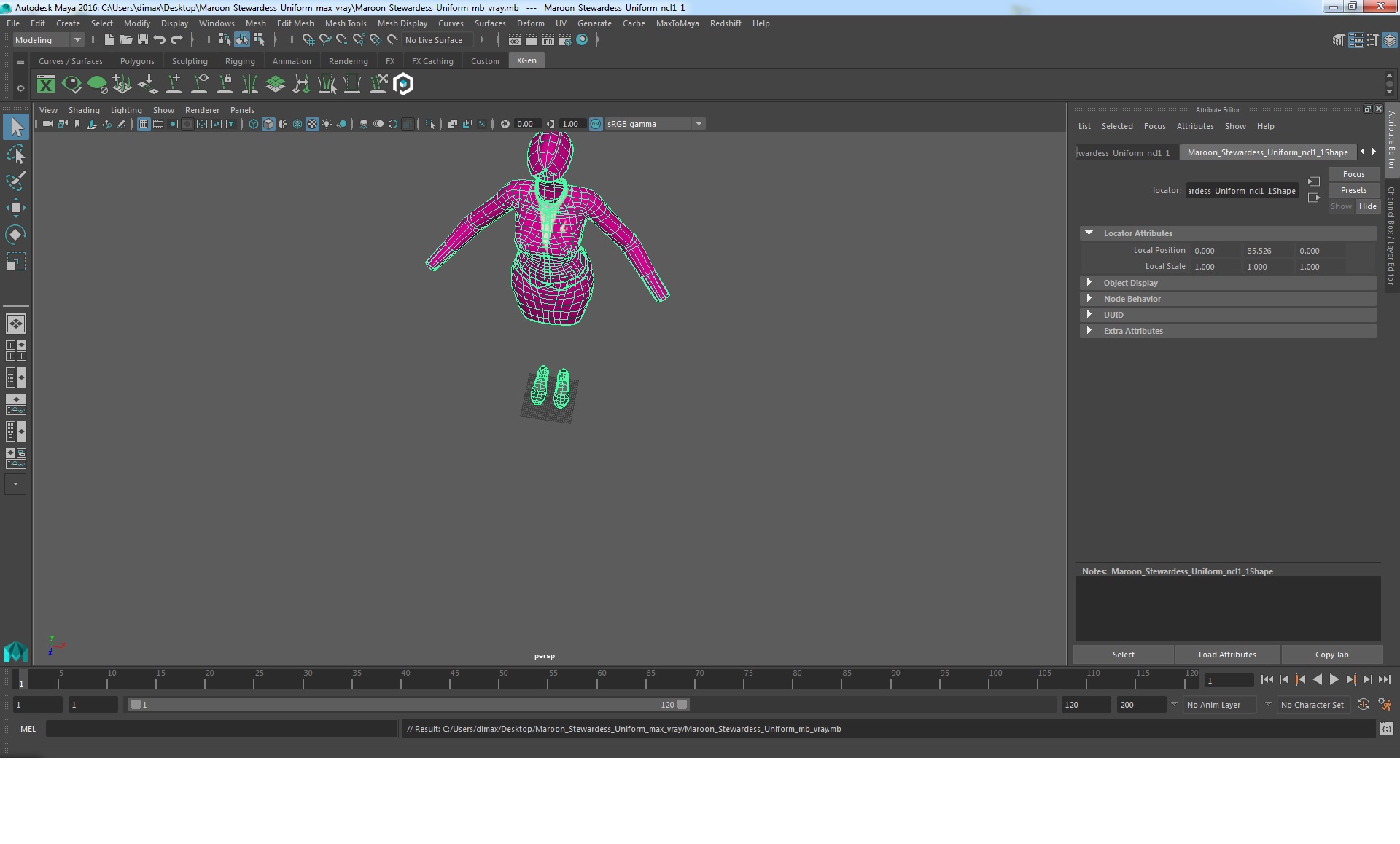
Task: Click the Load Attributes button
Action: pos(1227,655)
